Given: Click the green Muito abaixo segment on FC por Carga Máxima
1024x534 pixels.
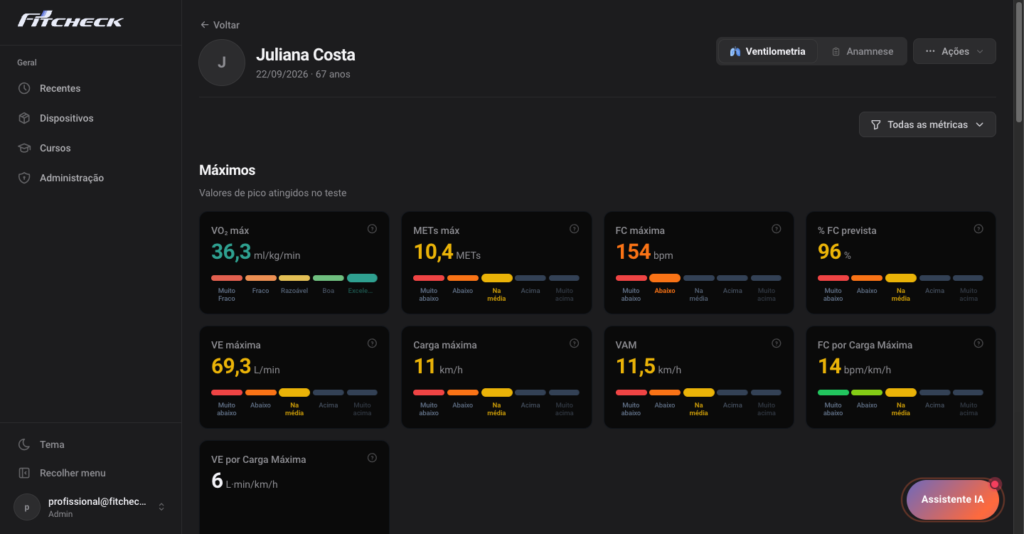Looking at the screenshot, I should 833,392.
